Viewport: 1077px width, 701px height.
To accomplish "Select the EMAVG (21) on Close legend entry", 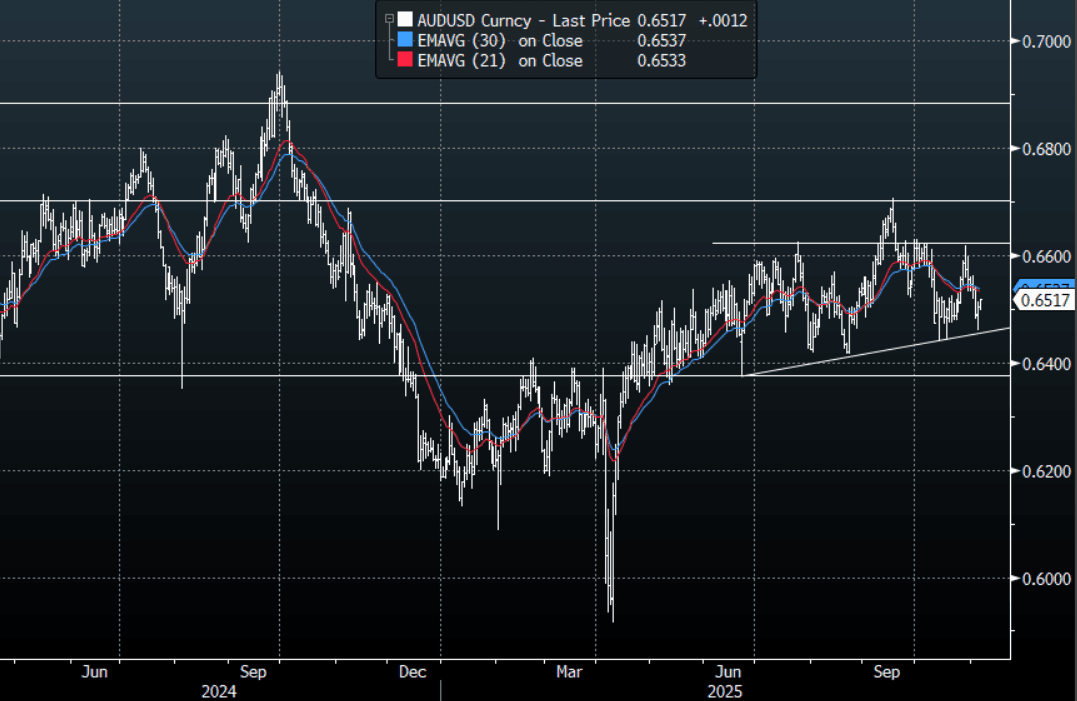I will 500,61.
